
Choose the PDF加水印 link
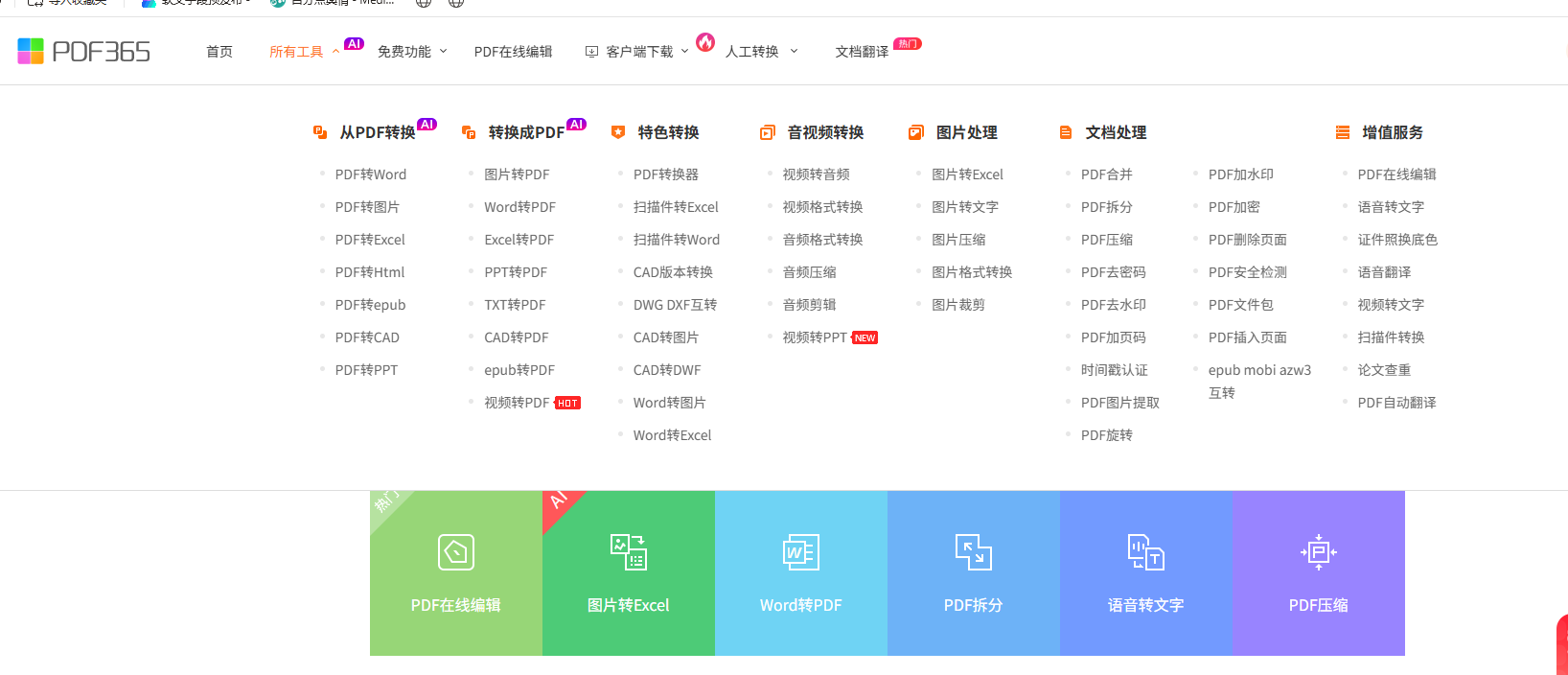[1241, 175]
